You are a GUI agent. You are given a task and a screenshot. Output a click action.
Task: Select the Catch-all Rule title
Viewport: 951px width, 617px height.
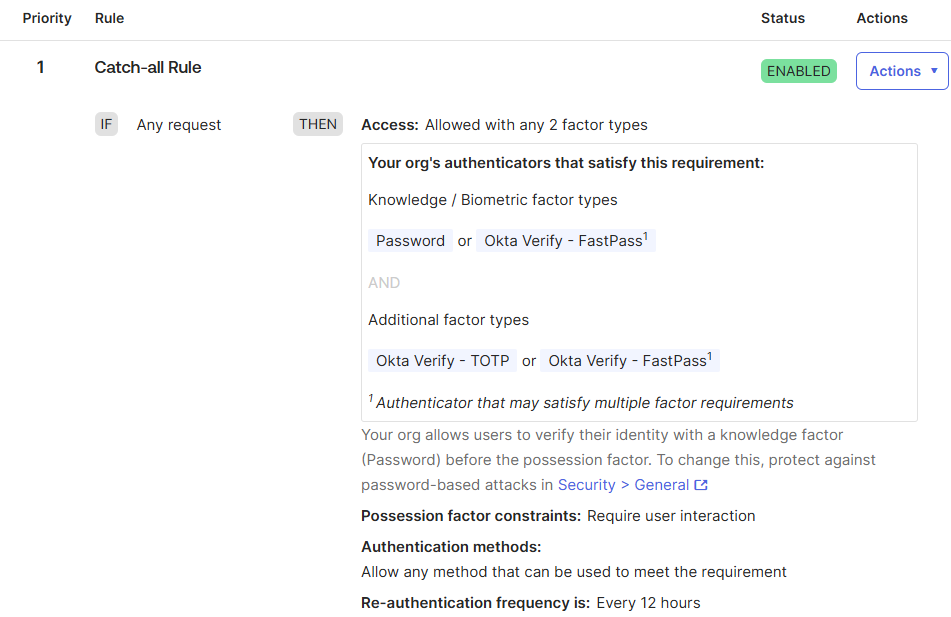[x=148, y=67]
